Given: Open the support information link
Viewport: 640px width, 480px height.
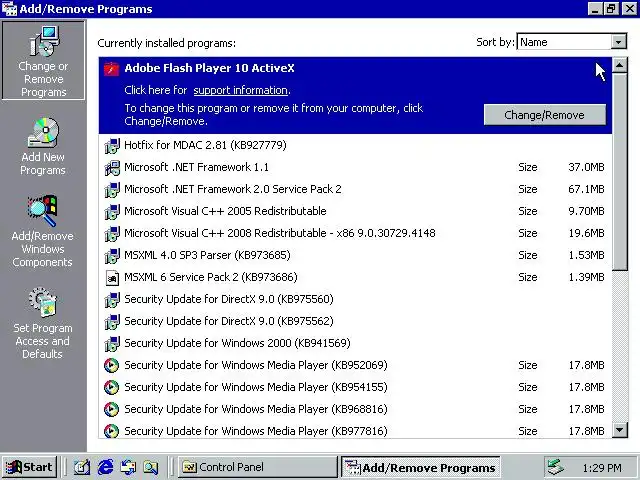Looking at the screenshot, I should click(240, 90).
